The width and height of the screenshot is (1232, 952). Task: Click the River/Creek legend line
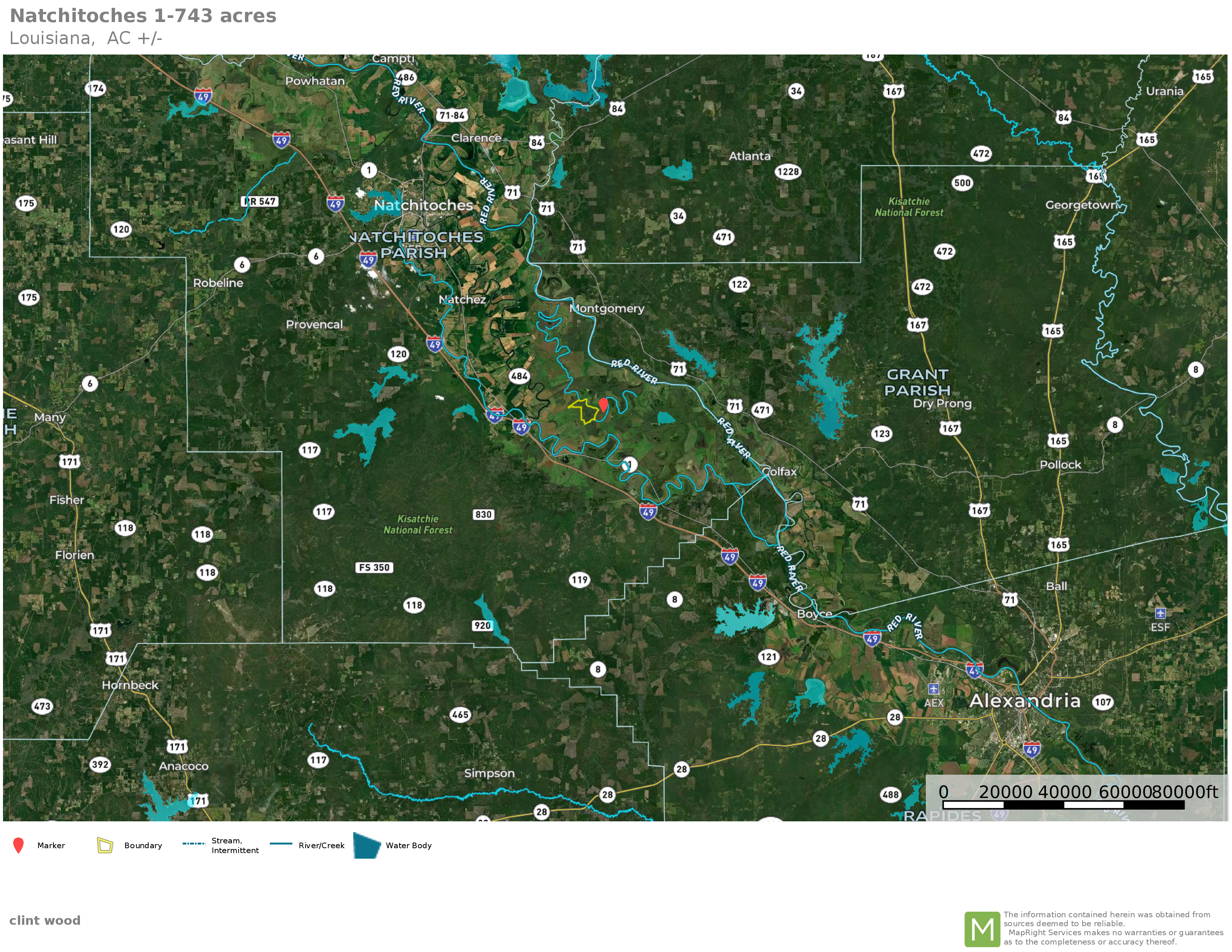pos(281,844)
